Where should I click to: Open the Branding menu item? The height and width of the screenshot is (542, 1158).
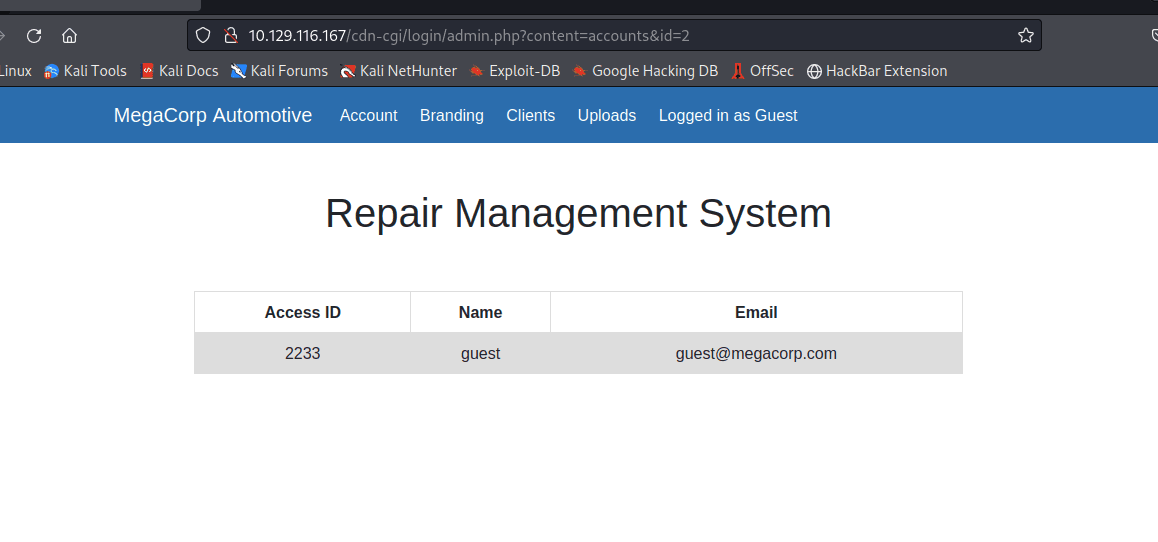tap(451, 116)
